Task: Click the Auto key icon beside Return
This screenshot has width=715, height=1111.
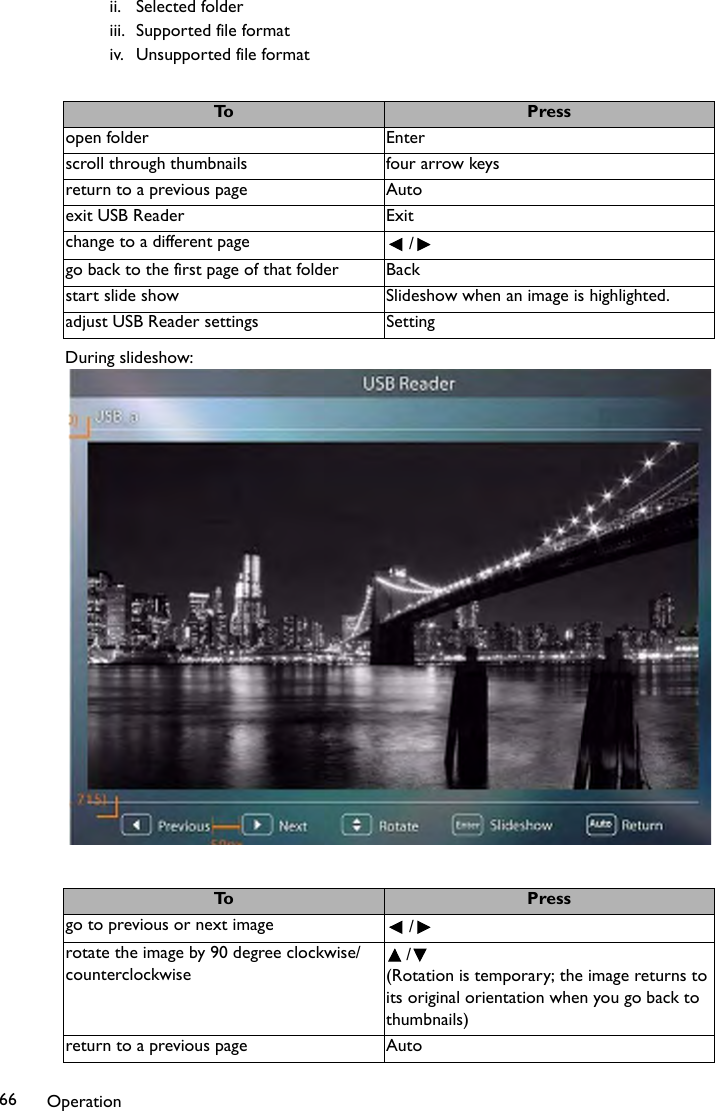Action: click(x=601, y=824)
